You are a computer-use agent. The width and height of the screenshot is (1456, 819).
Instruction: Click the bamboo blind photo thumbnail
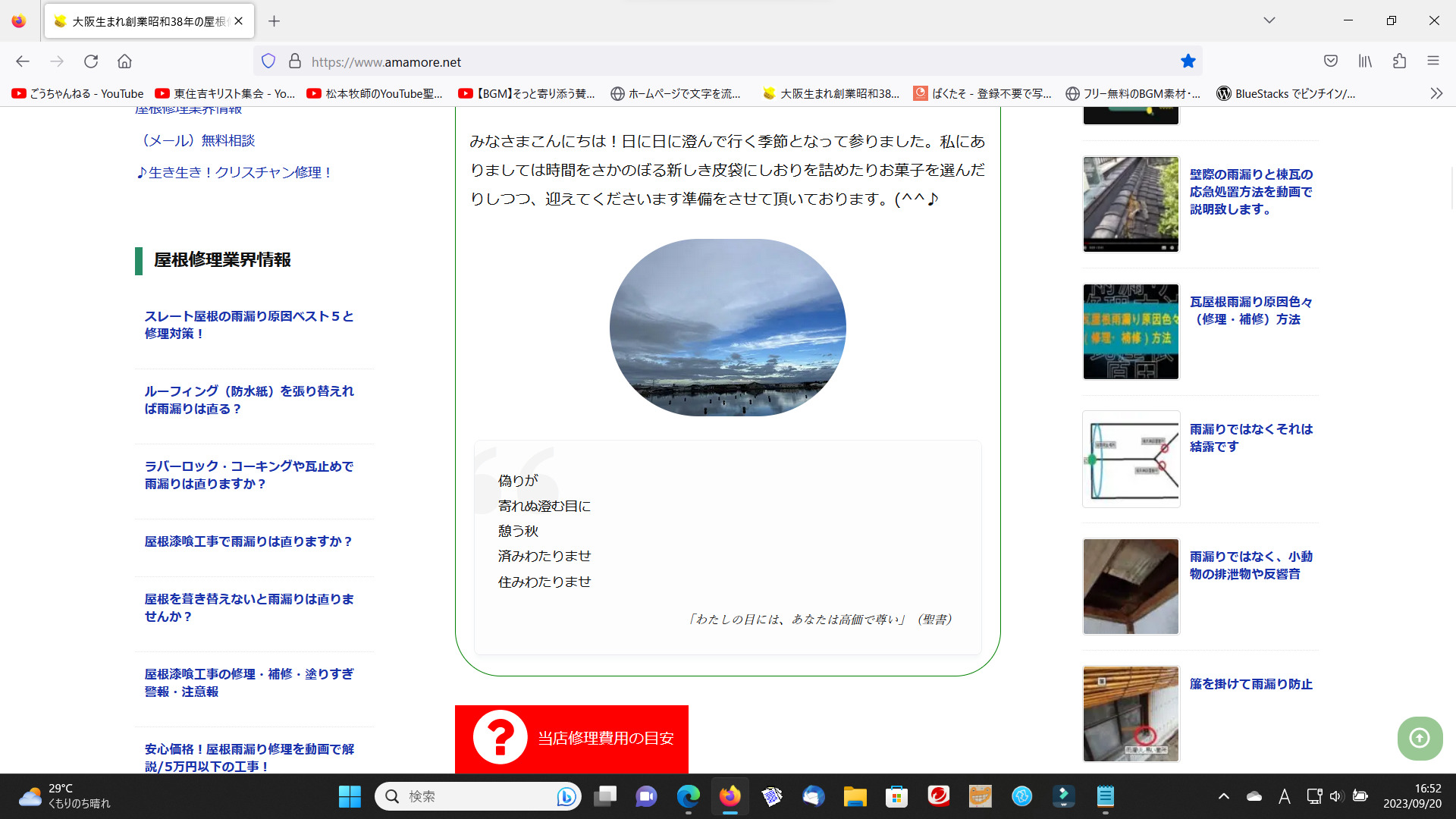(x=1131, y=714)
